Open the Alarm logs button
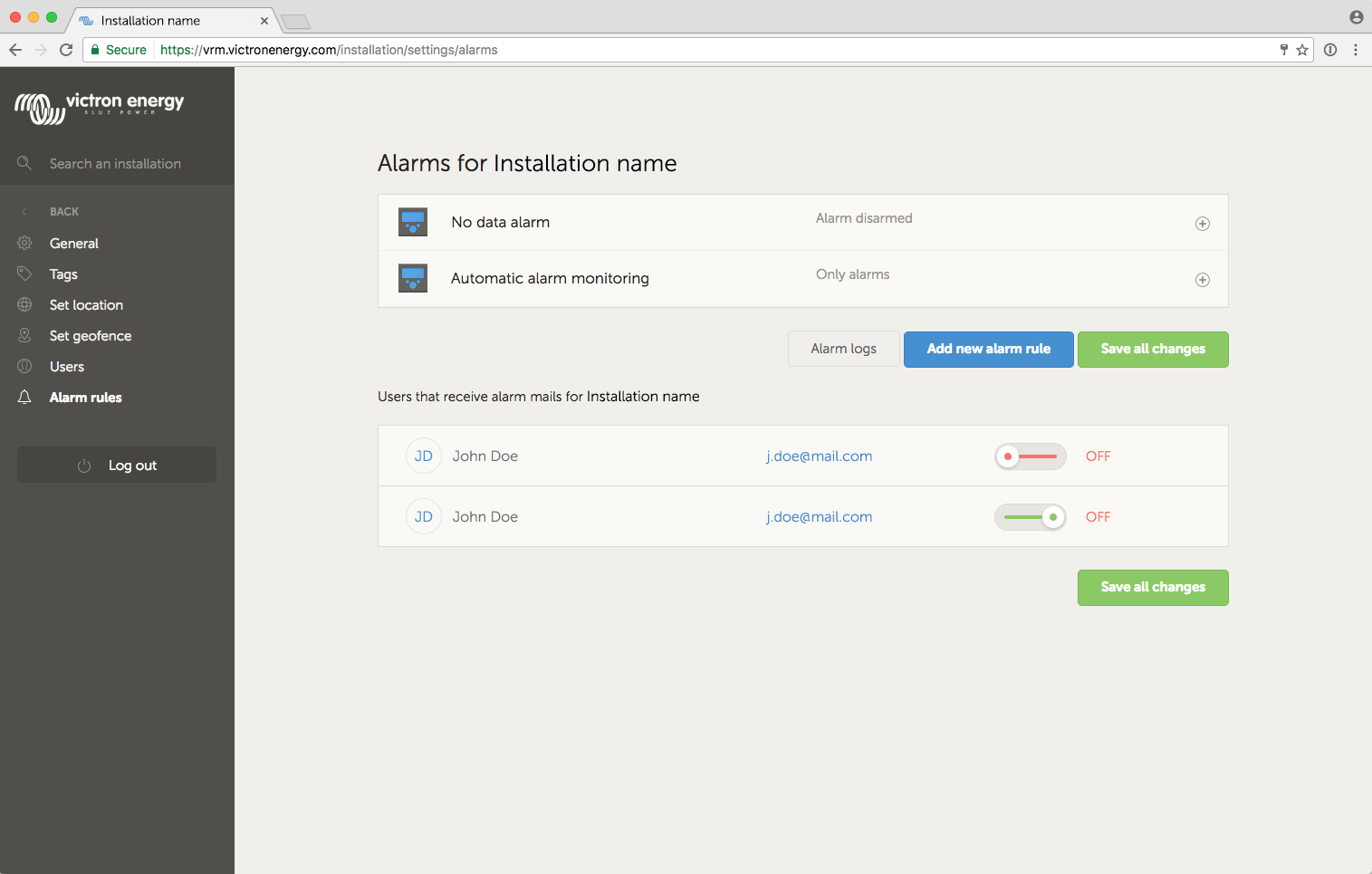The height and width of the screenshot is (874, 1372). point(843,350)
